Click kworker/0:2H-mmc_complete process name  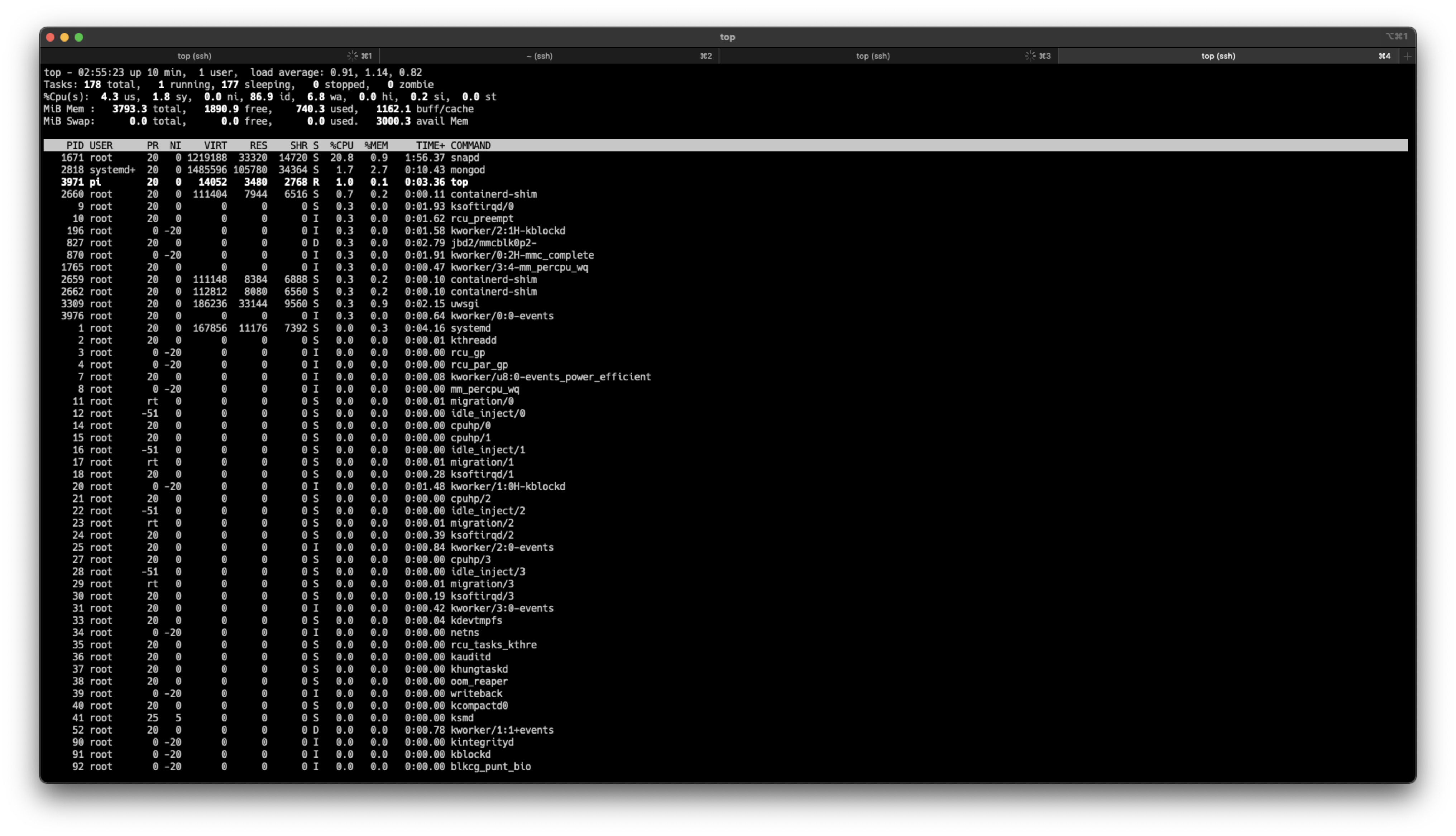click(522, 255)
